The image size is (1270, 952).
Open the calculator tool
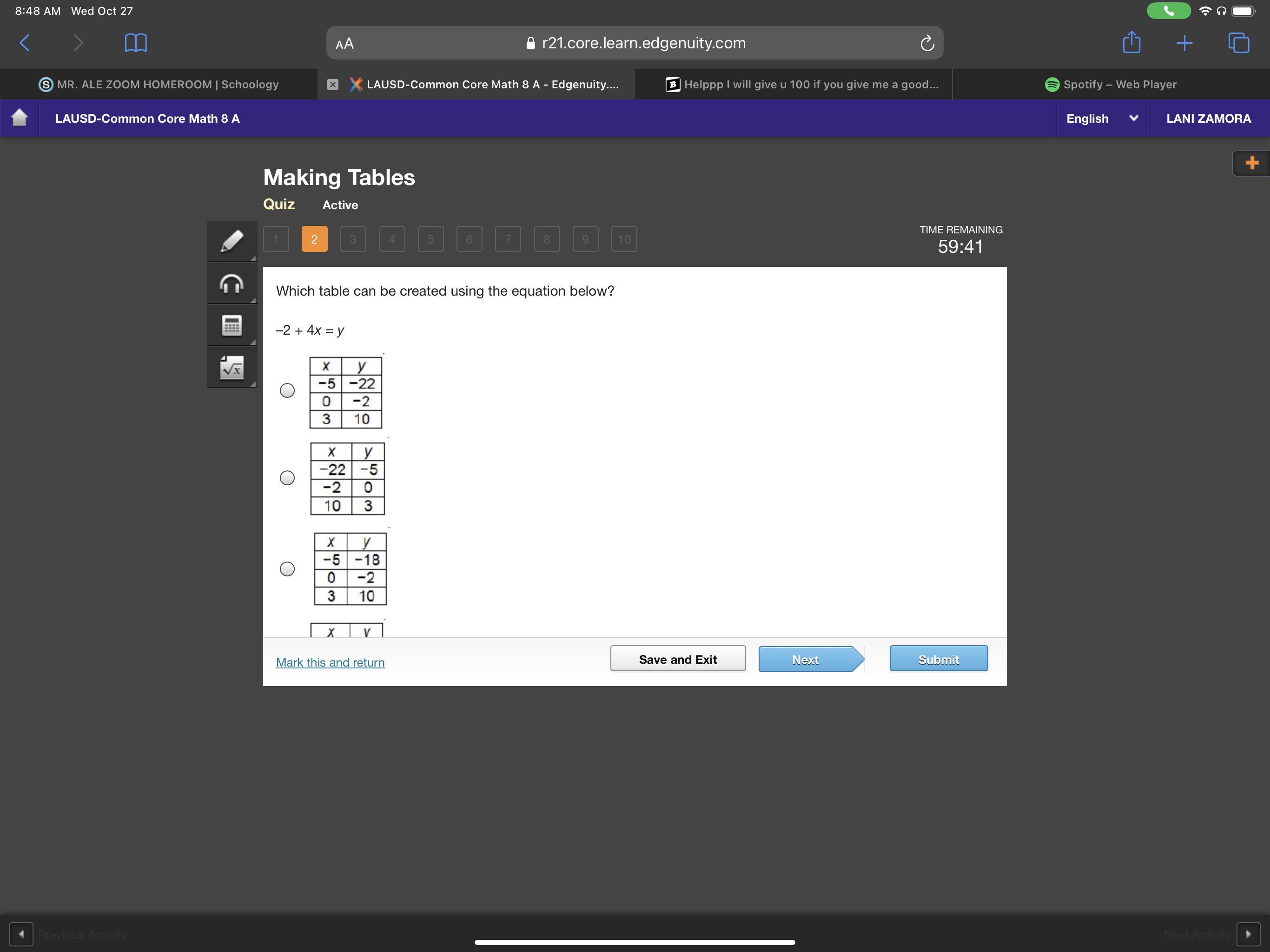pyautogui.click(x=232, y=325)
